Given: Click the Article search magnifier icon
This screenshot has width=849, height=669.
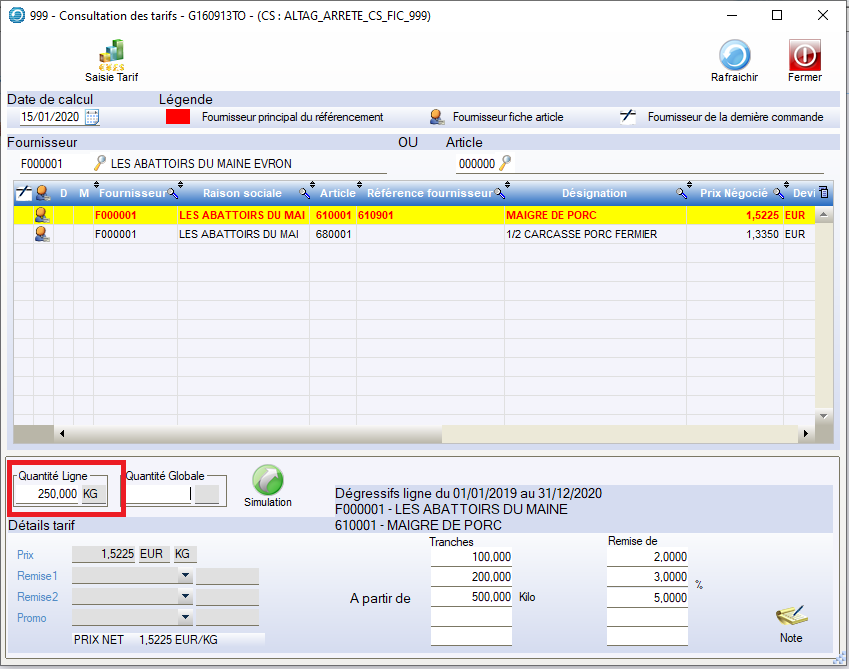Looking at the screenshot, I should click(505, 163).
